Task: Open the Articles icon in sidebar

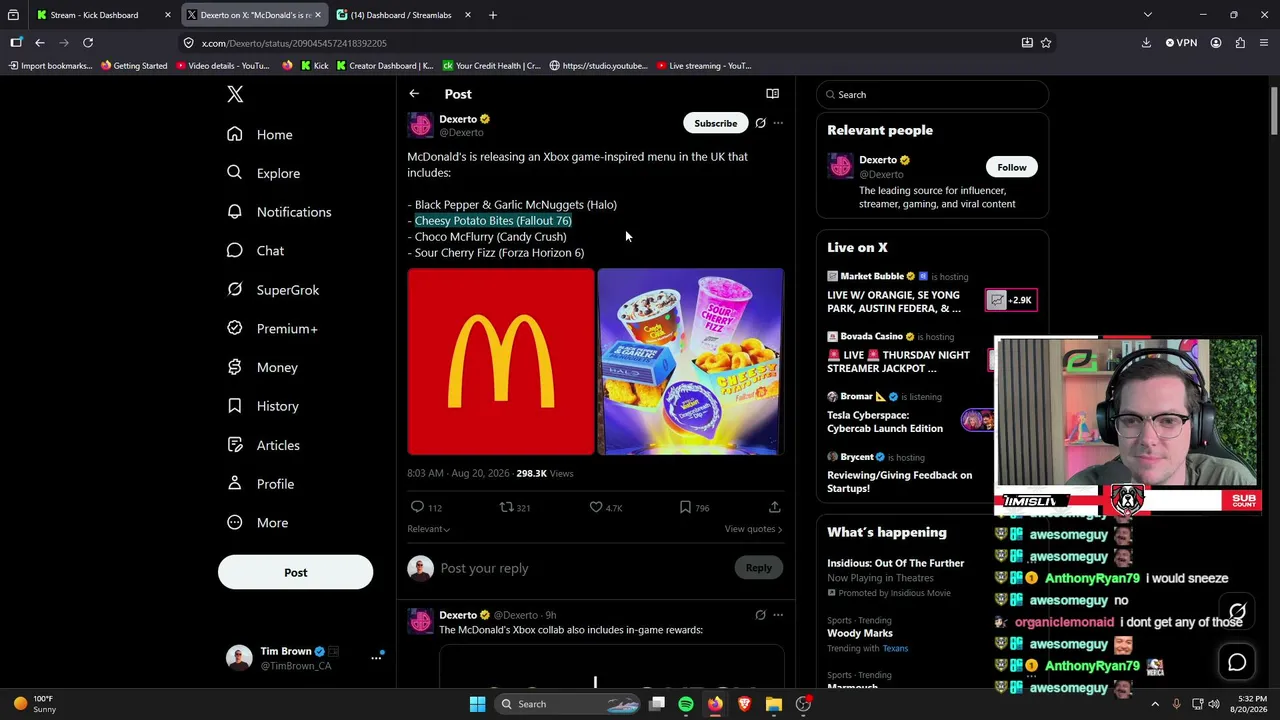Action: coord(235,445)
